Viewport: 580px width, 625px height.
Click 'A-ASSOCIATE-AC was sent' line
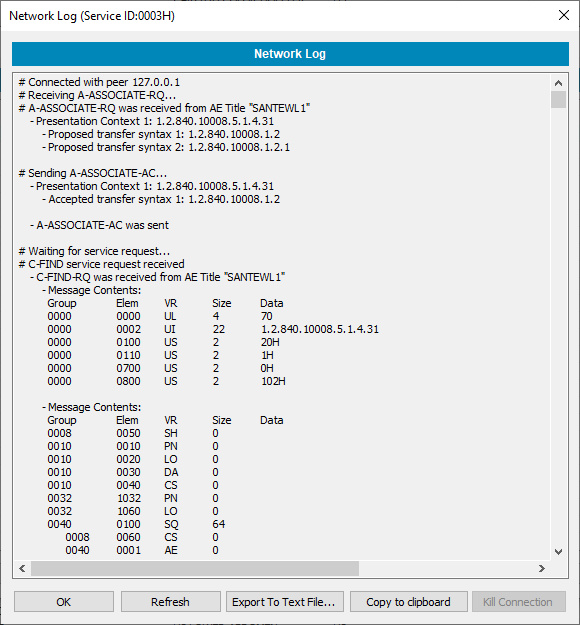click(100, 225)
